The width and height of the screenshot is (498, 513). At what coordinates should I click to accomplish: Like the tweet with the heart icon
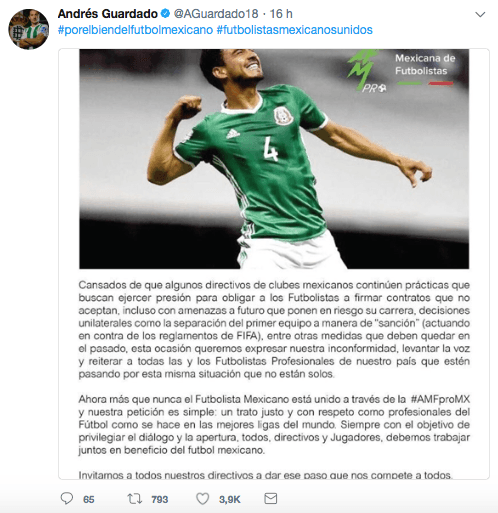click(x=202, y=499)
